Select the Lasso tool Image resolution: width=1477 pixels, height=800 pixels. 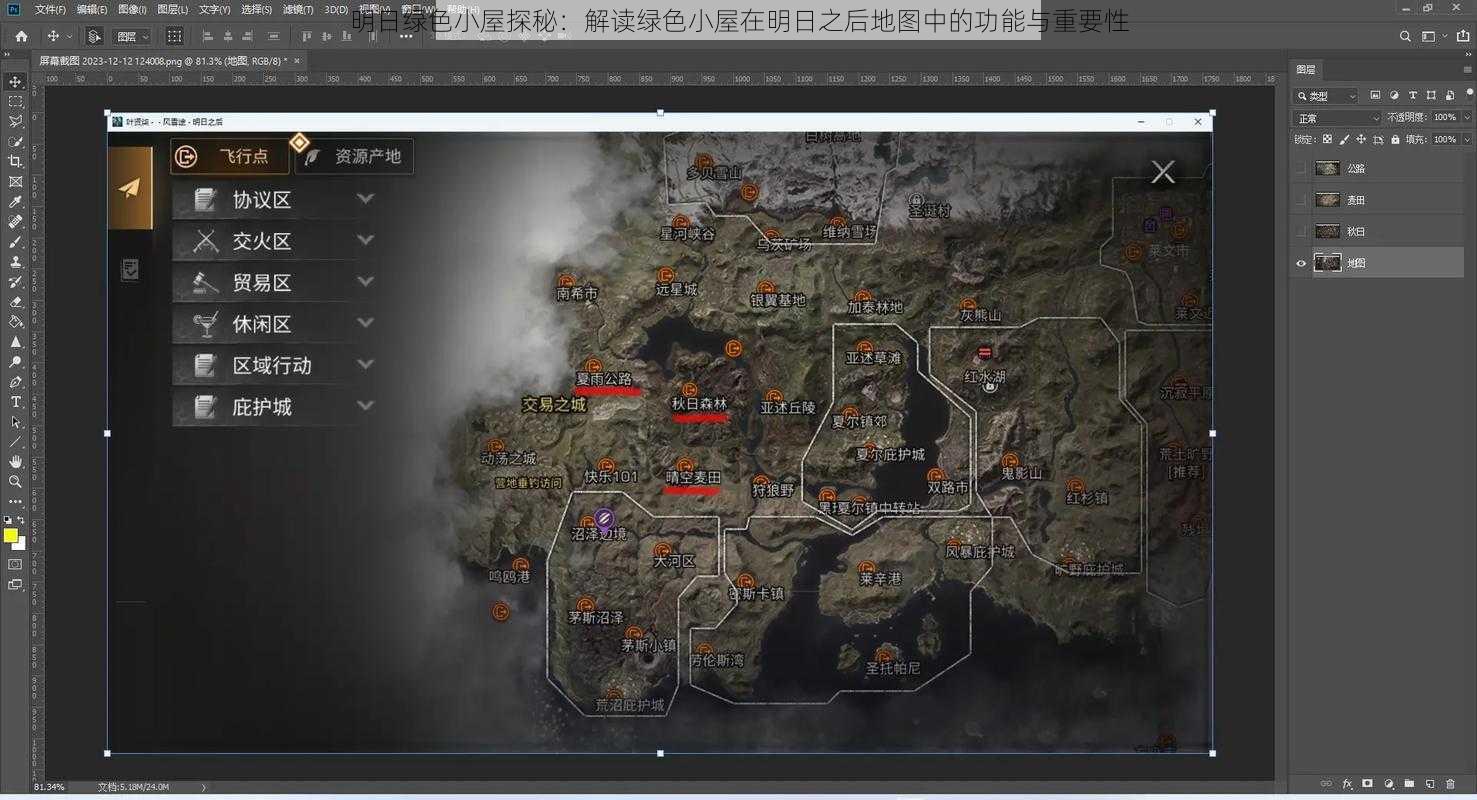click(x=15, y=122)
